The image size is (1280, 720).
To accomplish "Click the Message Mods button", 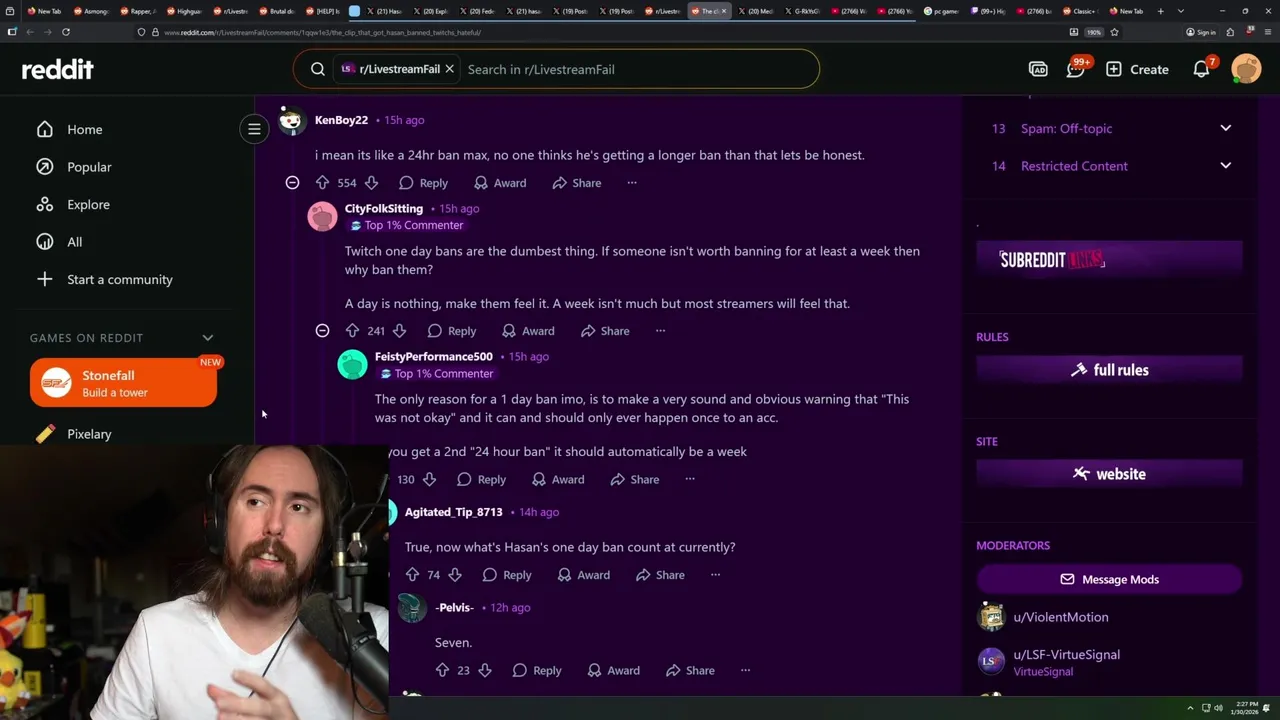I will point(1109,579).
